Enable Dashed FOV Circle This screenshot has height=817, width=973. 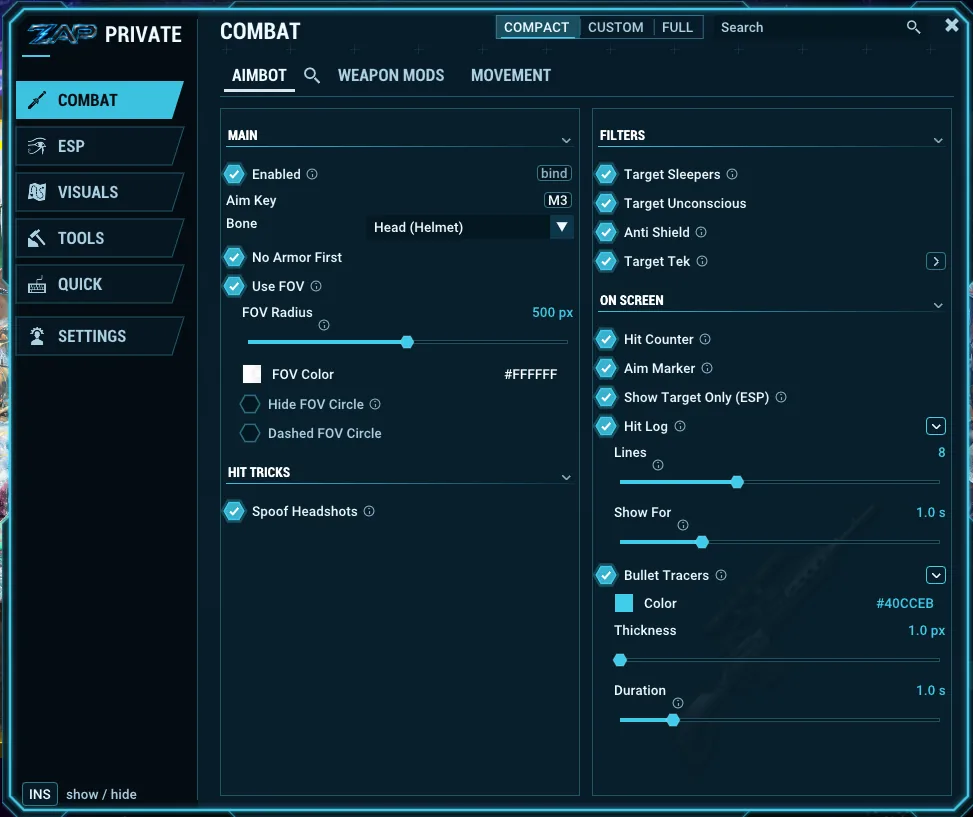click(250, 433)
